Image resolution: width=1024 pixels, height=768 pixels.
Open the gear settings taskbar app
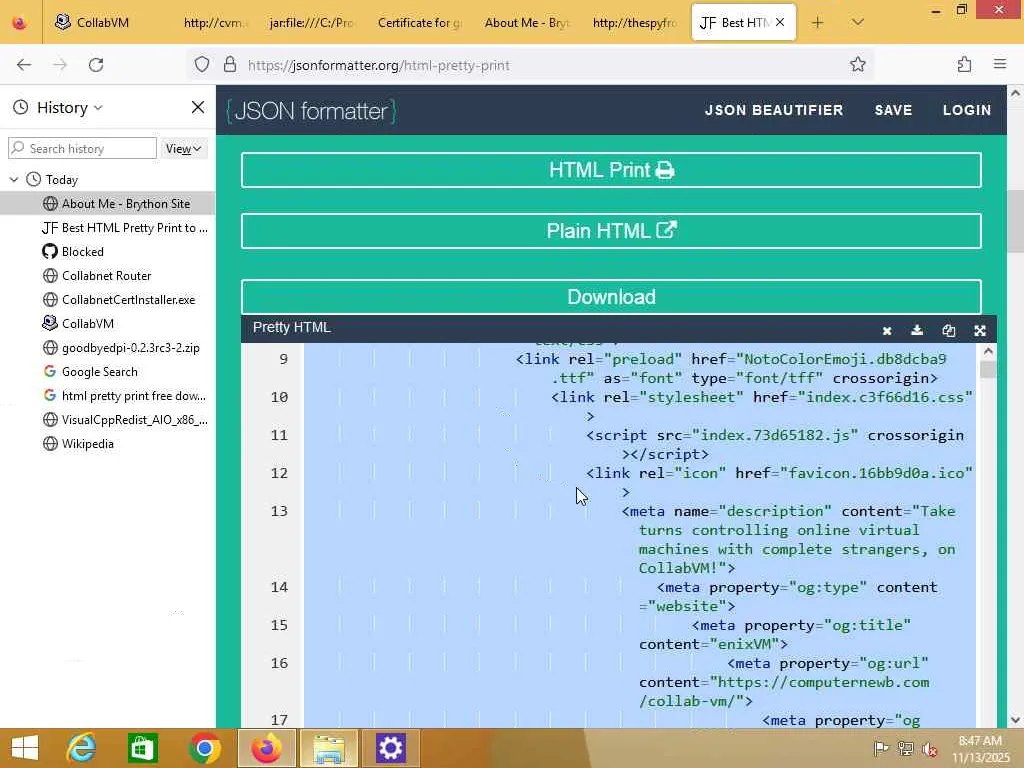pos(391,748)
